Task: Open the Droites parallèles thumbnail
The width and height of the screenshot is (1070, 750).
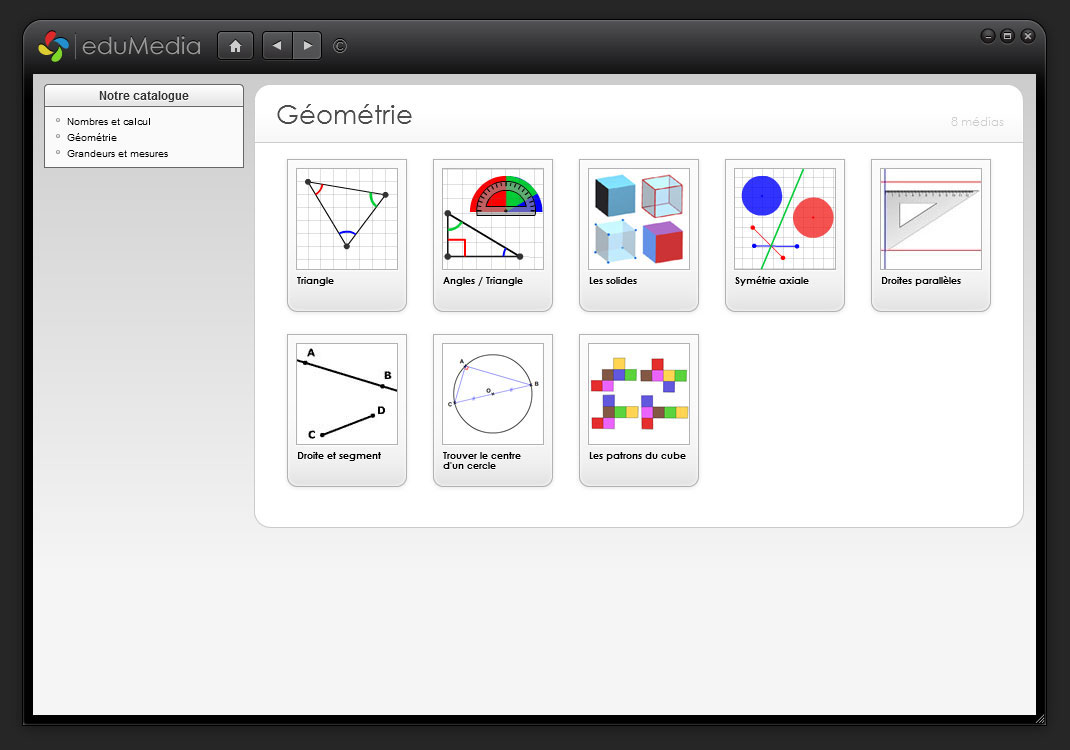Action: [930, 219]
